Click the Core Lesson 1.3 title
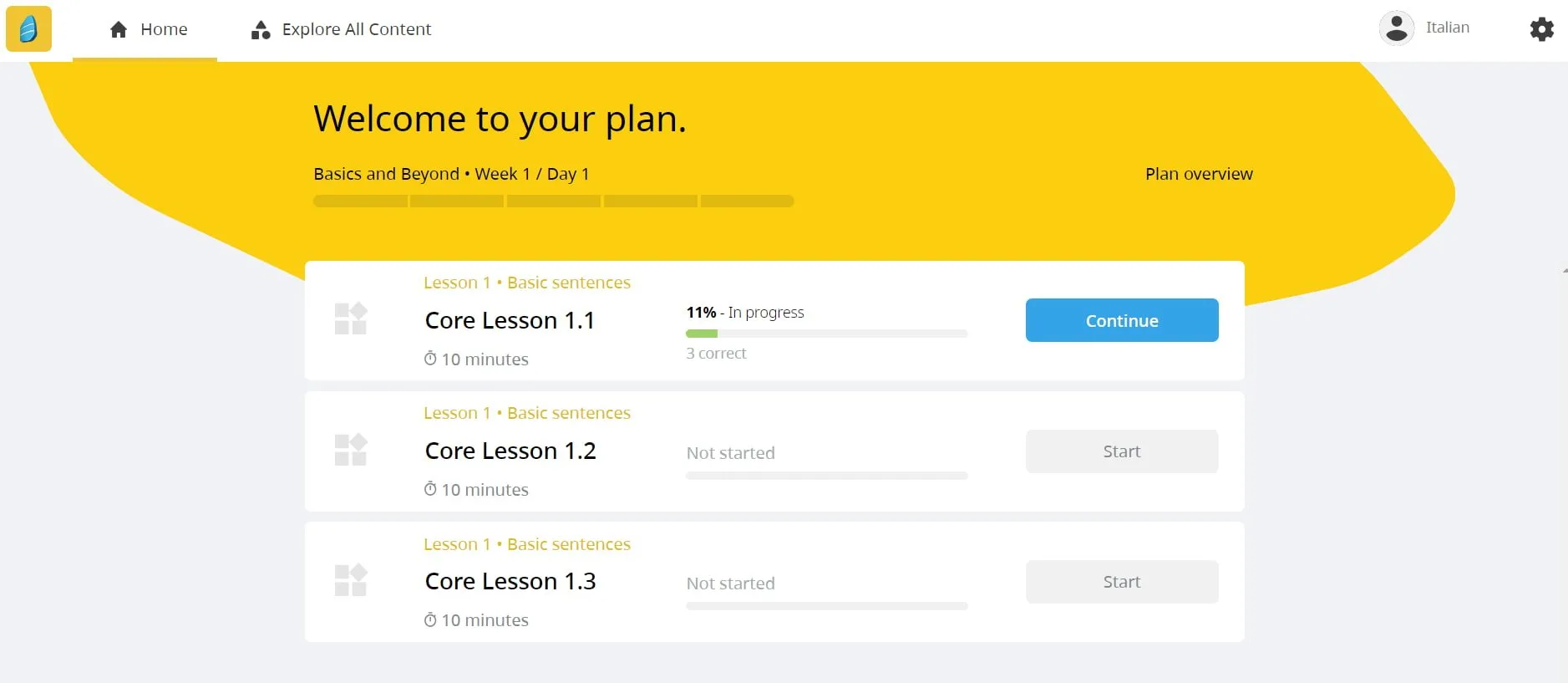This screenshot has height=683, width=1568. [x=510, y=581]
